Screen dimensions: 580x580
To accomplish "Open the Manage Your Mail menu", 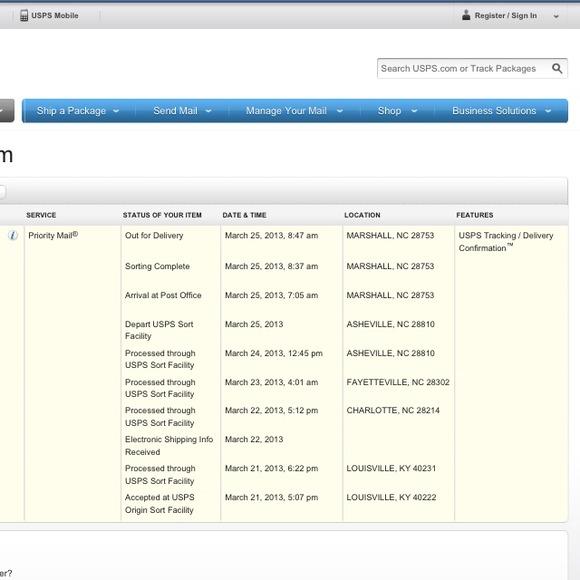I will pos(286,111).
